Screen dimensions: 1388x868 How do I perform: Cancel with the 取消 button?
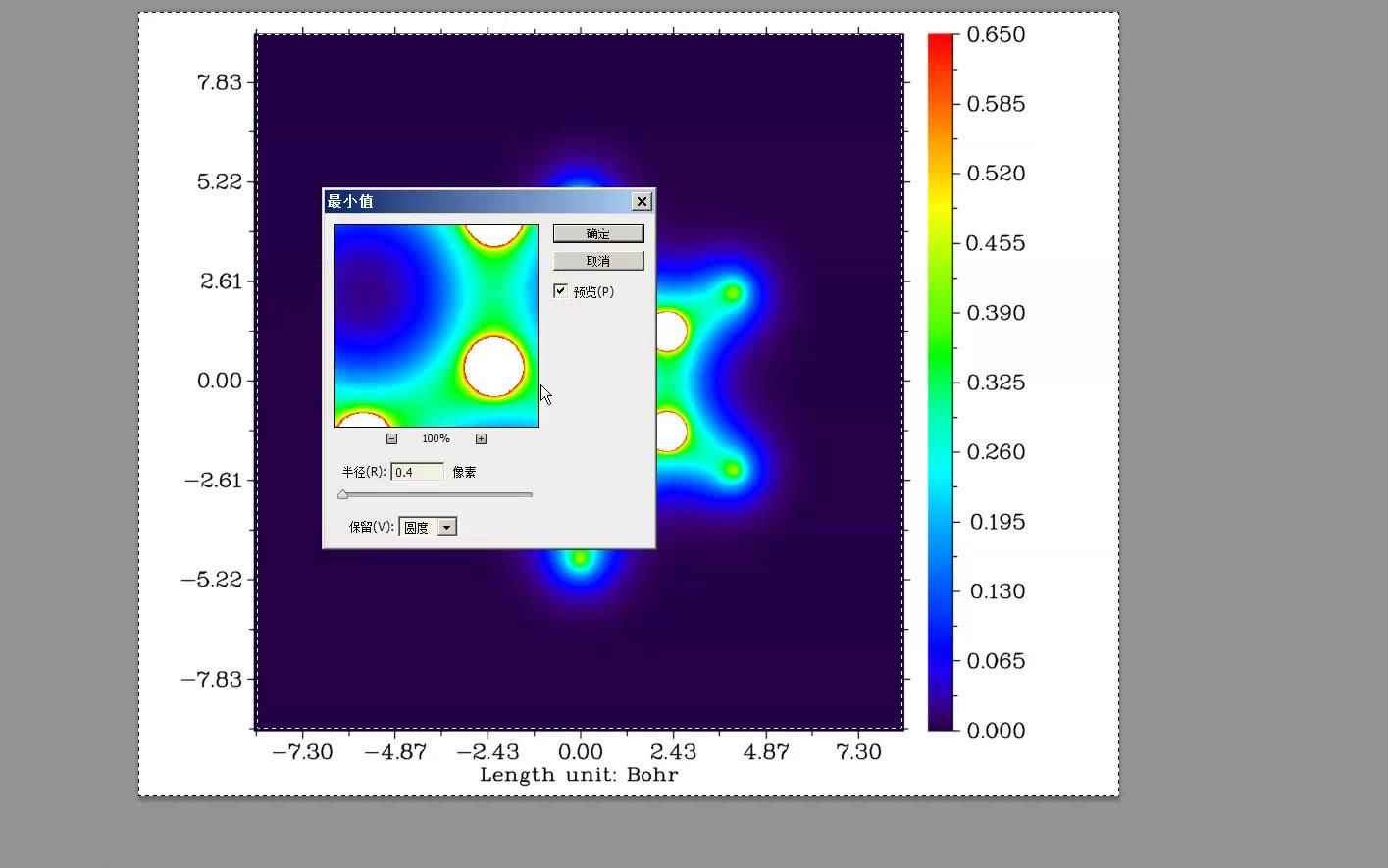tap(598, 261)
